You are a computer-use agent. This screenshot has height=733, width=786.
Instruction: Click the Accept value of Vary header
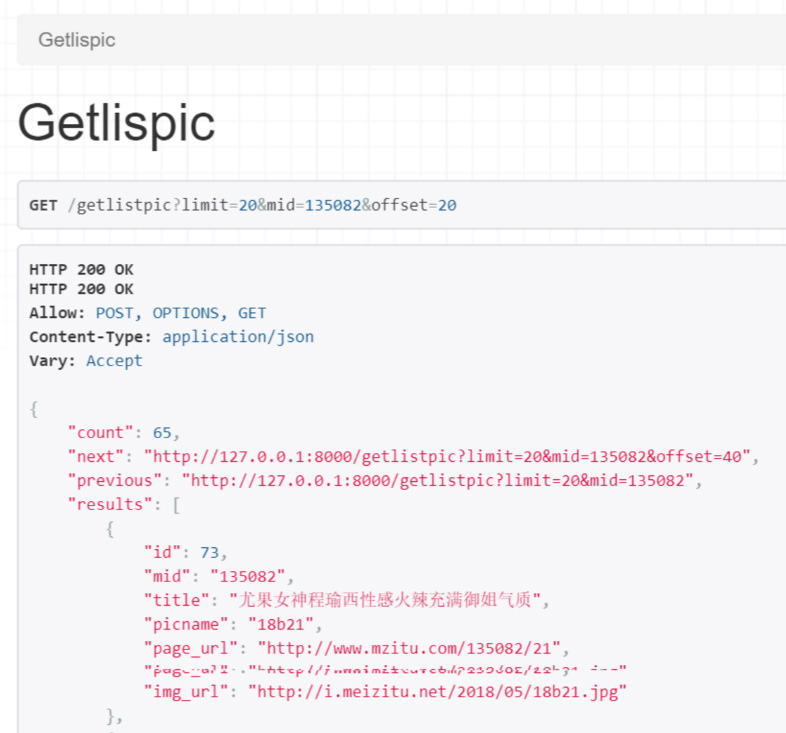tap(114, 361)
